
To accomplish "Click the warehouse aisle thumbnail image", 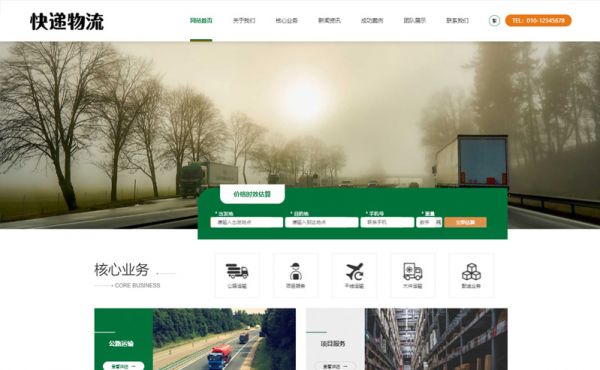I will [x=436, y=339].
